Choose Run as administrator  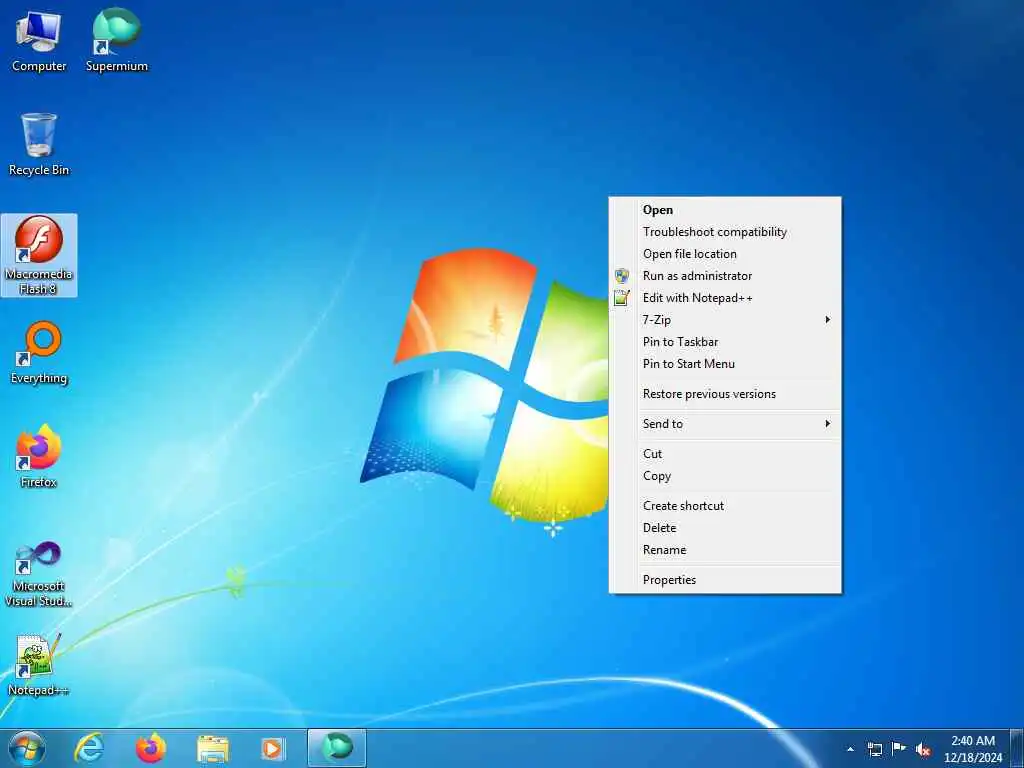[x=725, y=276]
